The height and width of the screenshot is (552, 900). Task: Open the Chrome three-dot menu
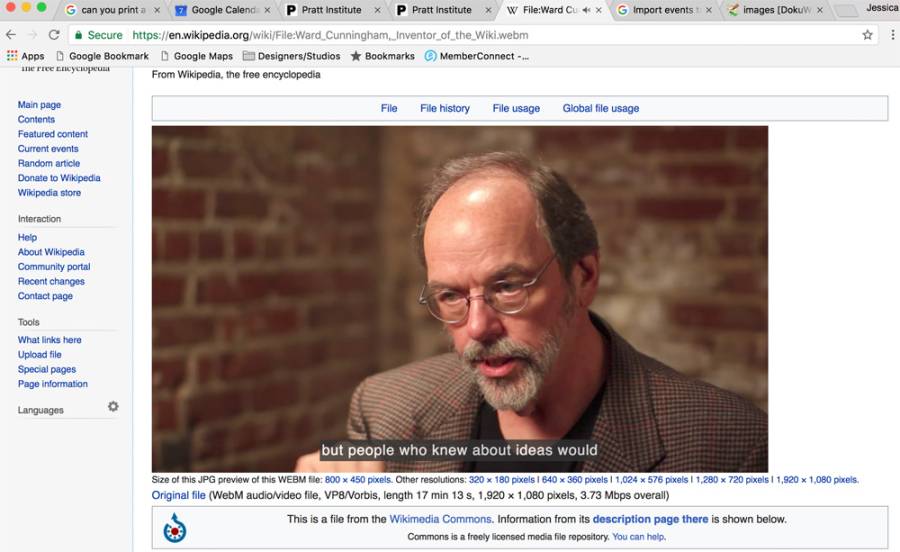click(892, 35)
